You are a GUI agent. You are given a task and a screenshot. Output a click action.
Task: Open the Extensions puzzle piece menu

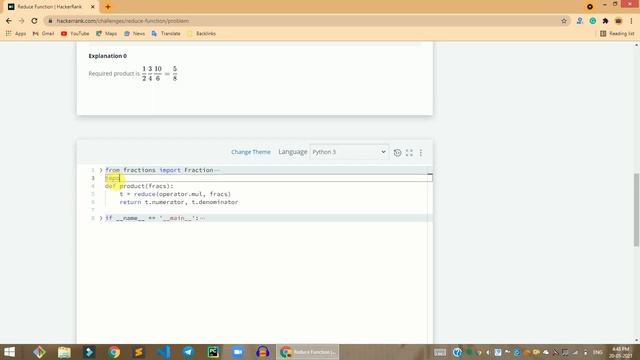[x=605, y=21]
